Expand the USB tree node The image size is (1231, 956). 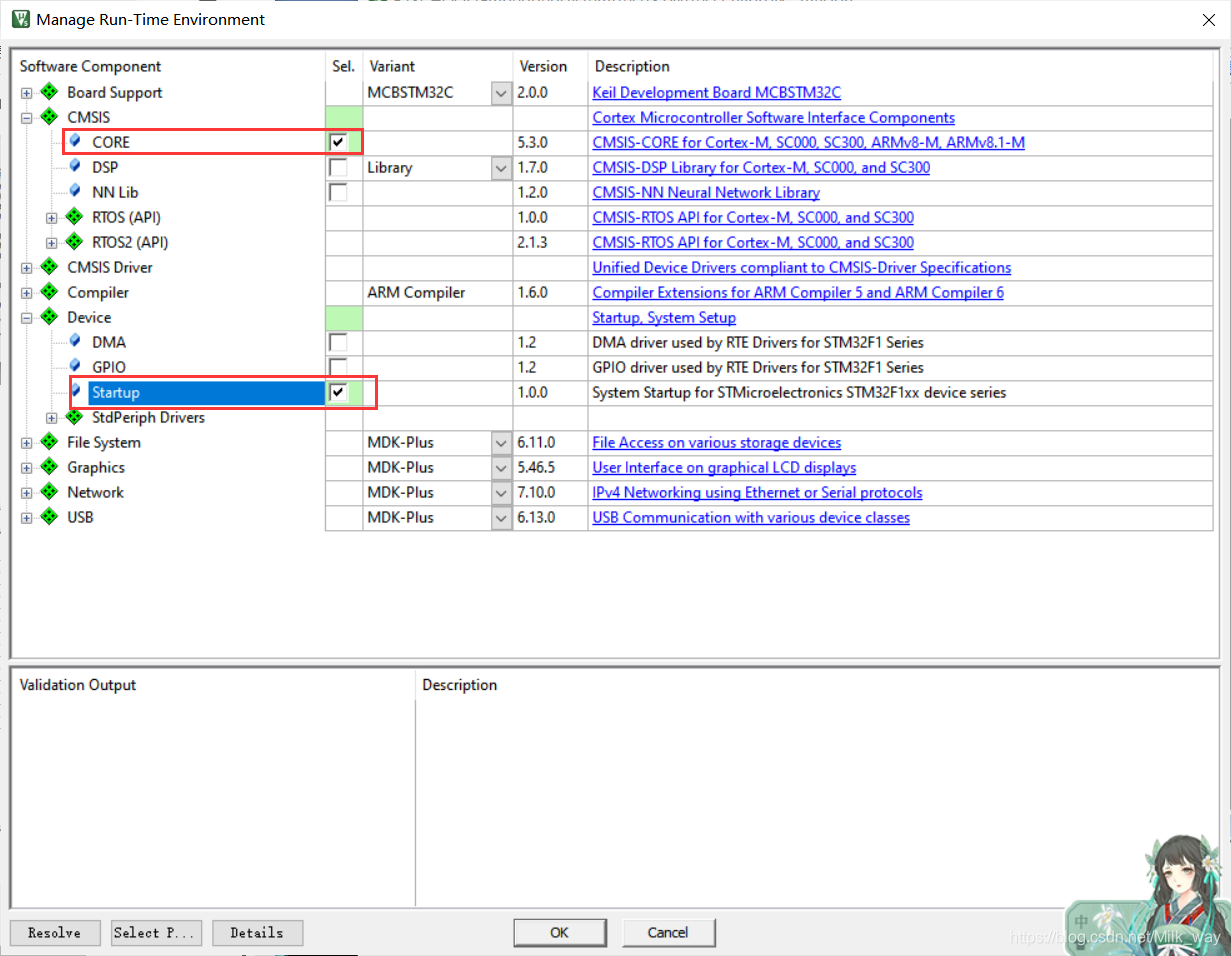click(x=27, y=518)
